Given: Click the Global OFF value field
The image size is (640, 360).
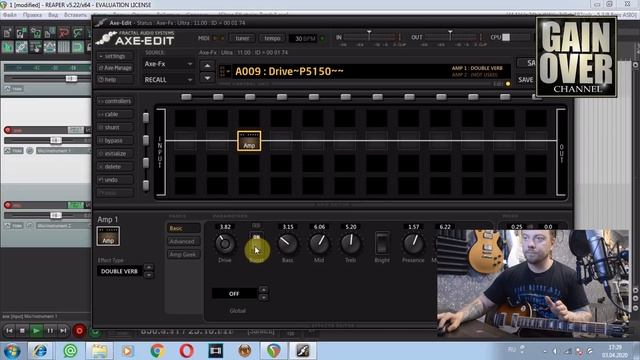Looking at the screenshot, I should click(234, 293).
